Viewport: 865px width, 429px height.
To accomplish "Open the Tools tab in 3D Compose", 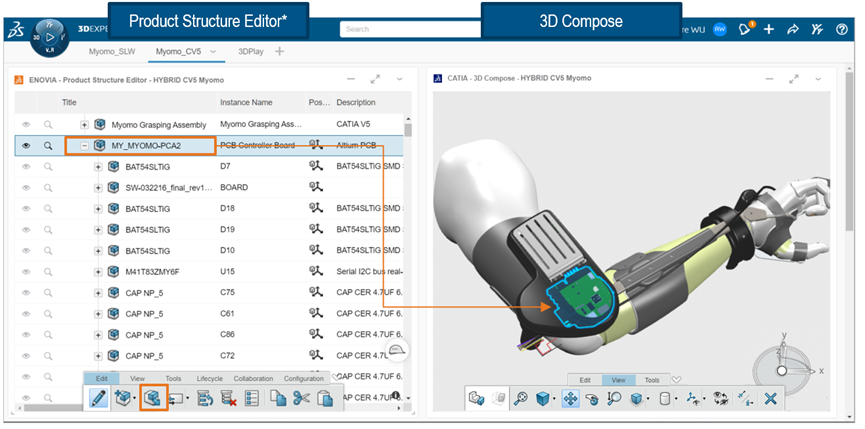I will 652,380.
